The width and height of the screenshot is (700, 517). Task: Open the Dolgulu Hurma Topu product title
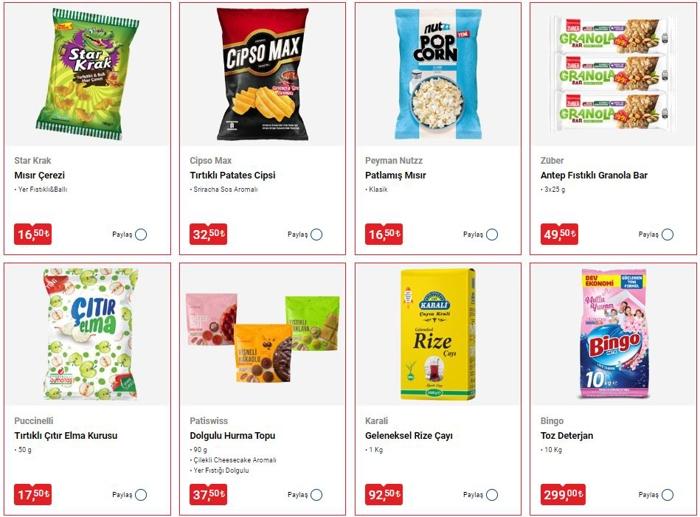233,436
